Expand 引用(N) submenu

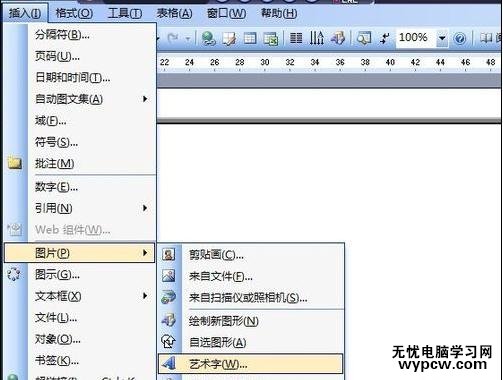[92, 208]
